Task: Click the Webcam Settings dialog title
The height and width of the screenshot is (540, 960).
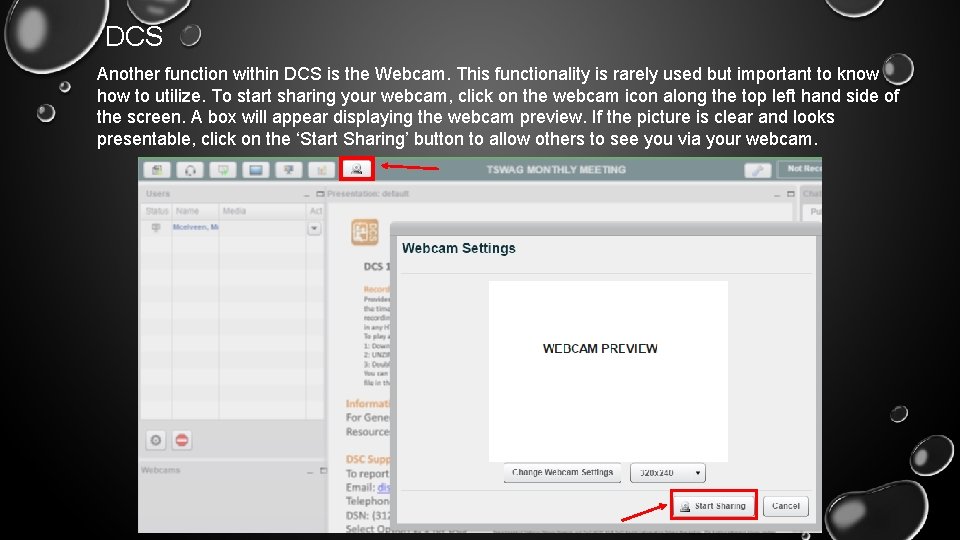Action: [459, 248]
